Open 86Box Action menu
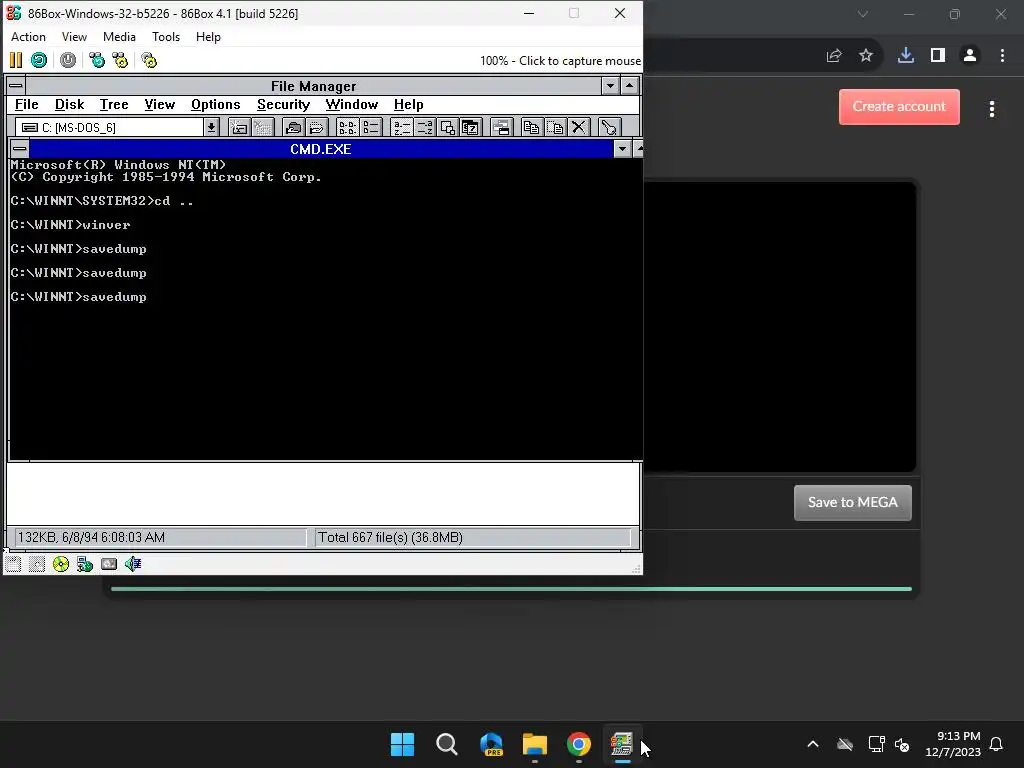Screen dimensions: 1024x768 tap(28, 37)
